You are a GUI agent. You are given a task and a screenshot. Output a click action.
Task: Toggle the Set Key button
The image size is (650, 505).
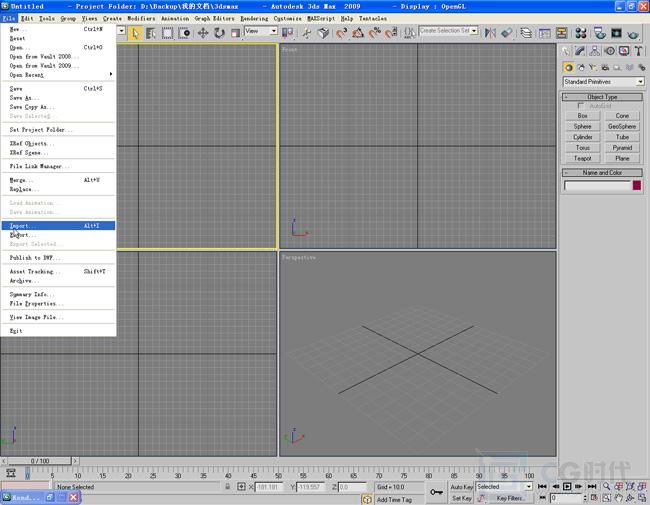point(461,498)
